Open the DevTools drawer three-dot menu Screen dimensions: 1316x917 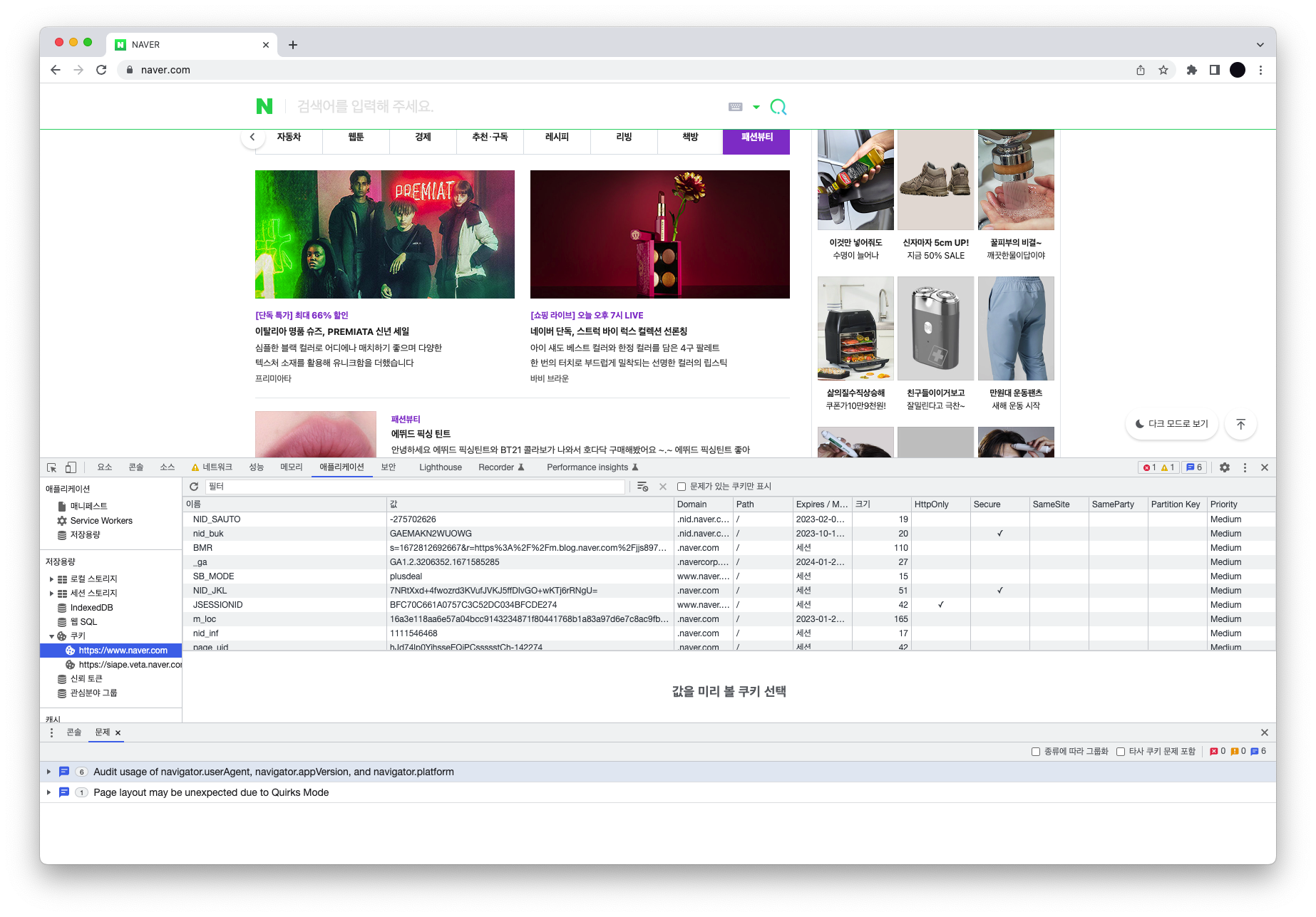(51, 732)
